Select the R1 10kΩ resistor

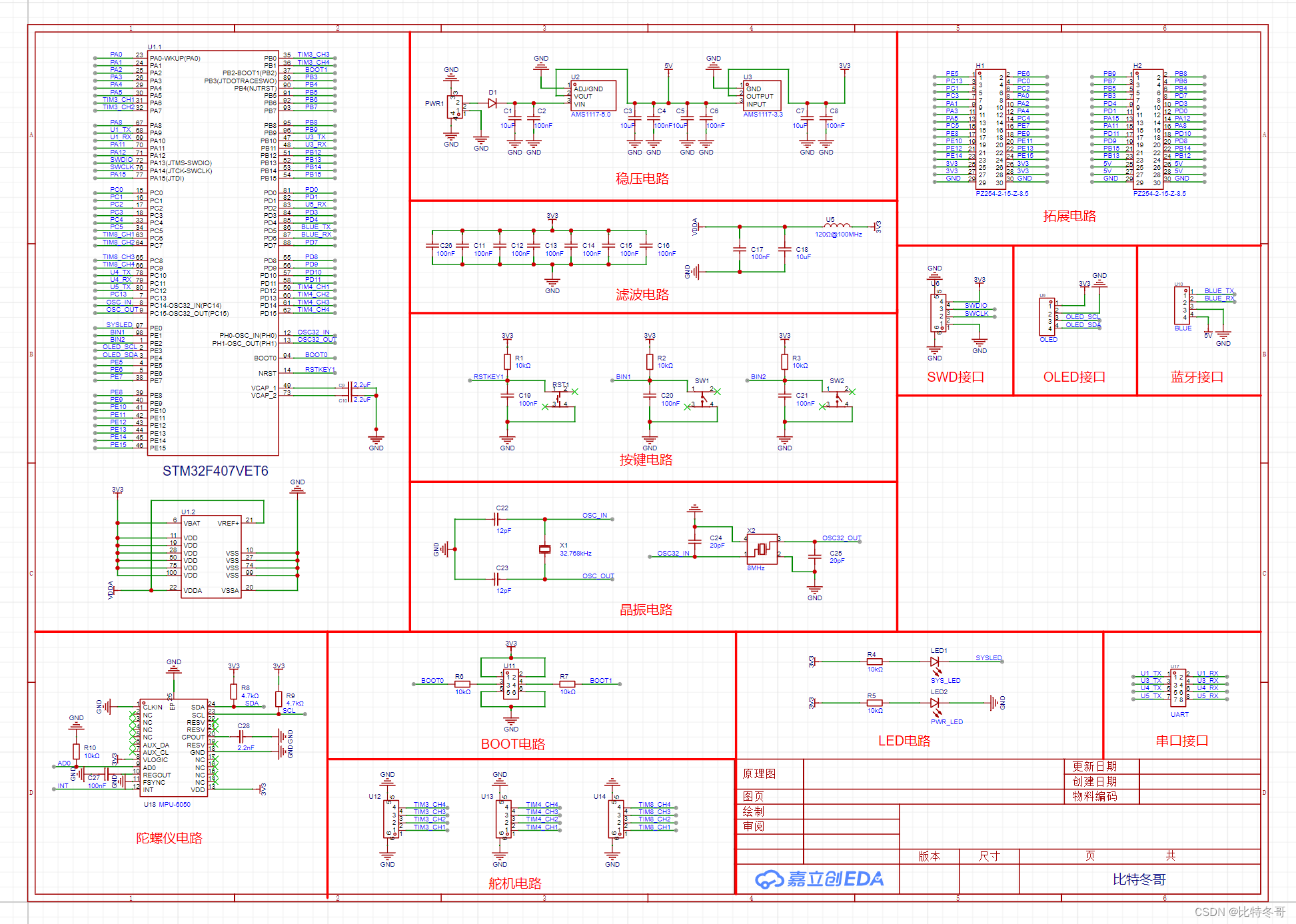coord(508,361)
